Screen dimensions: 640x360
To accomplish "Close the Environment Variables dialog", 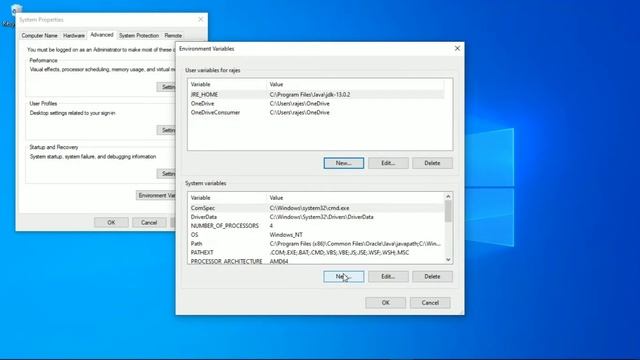I will point(457,48).
